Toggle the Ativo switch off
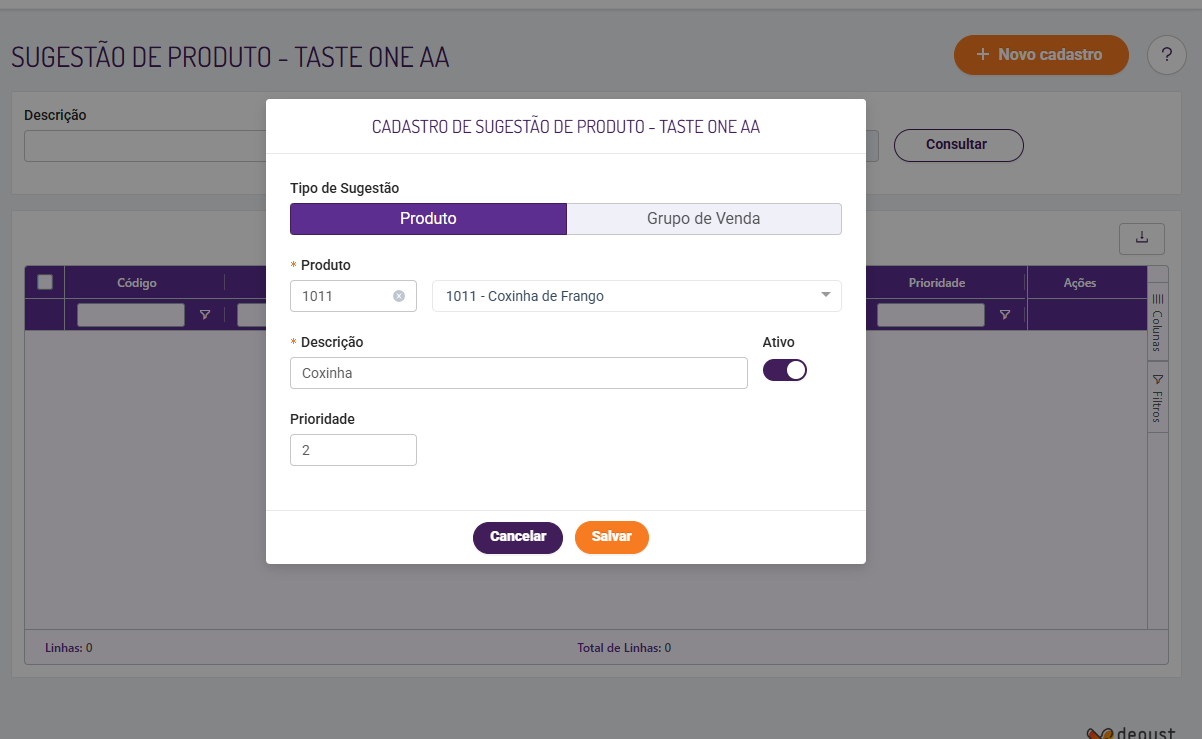The image size is (1202, 739). click(x=785, y=370)
